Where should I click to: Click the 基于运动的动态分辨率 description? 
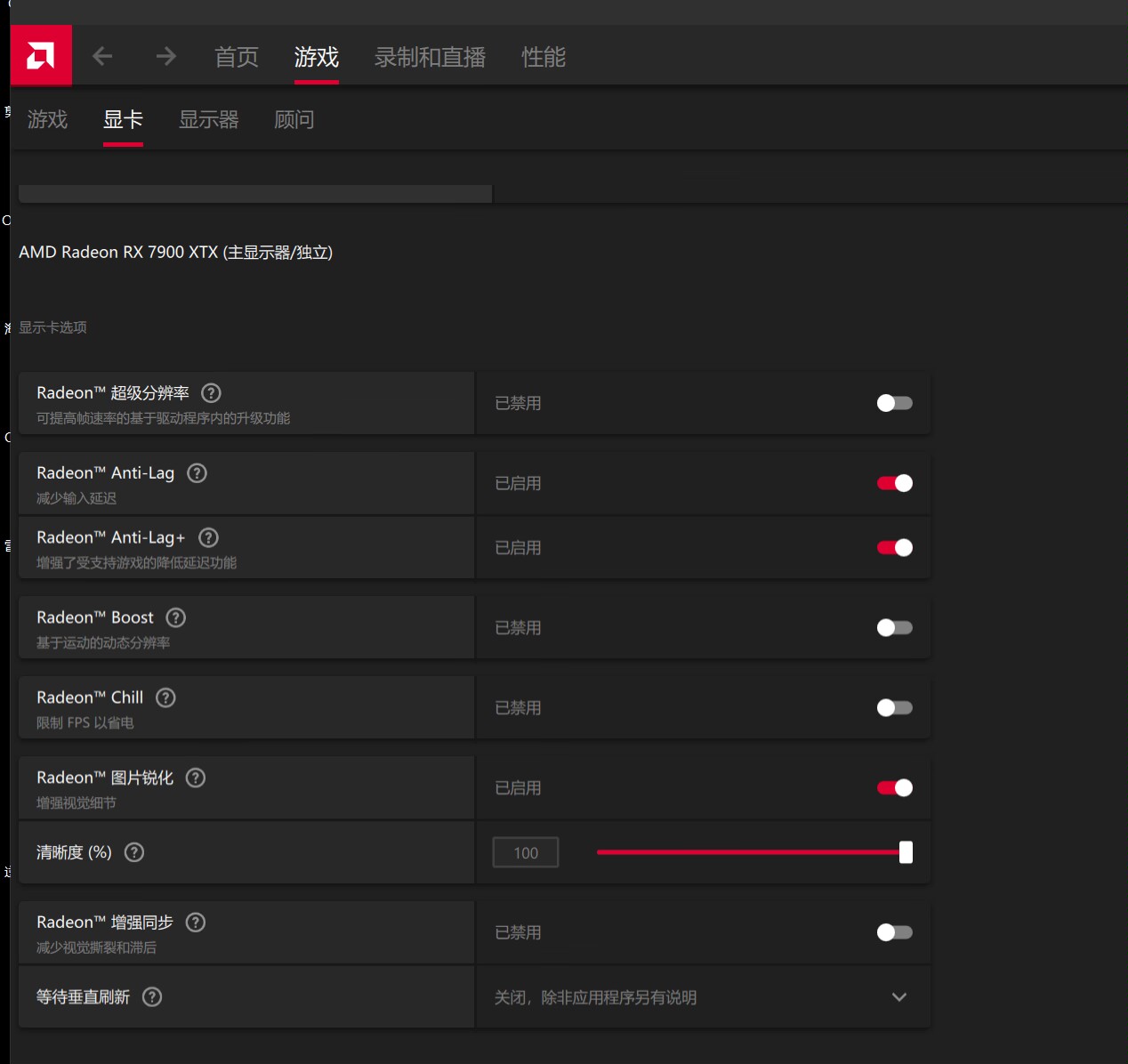click(x=103, y=642)
